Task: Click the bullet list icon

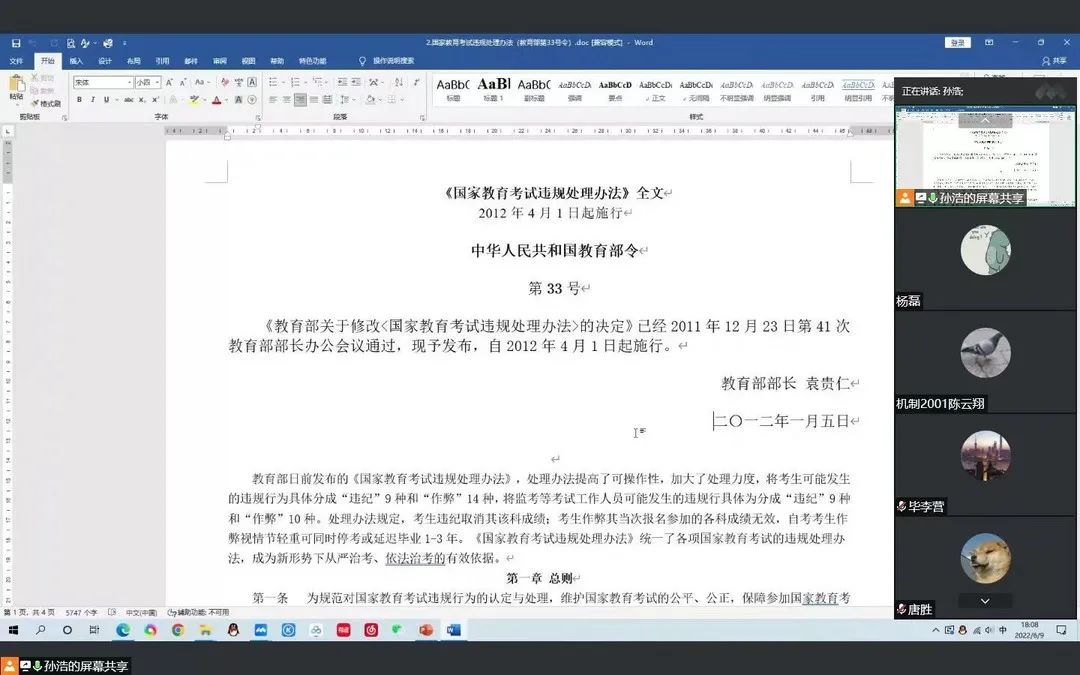Action: point(273,83)
